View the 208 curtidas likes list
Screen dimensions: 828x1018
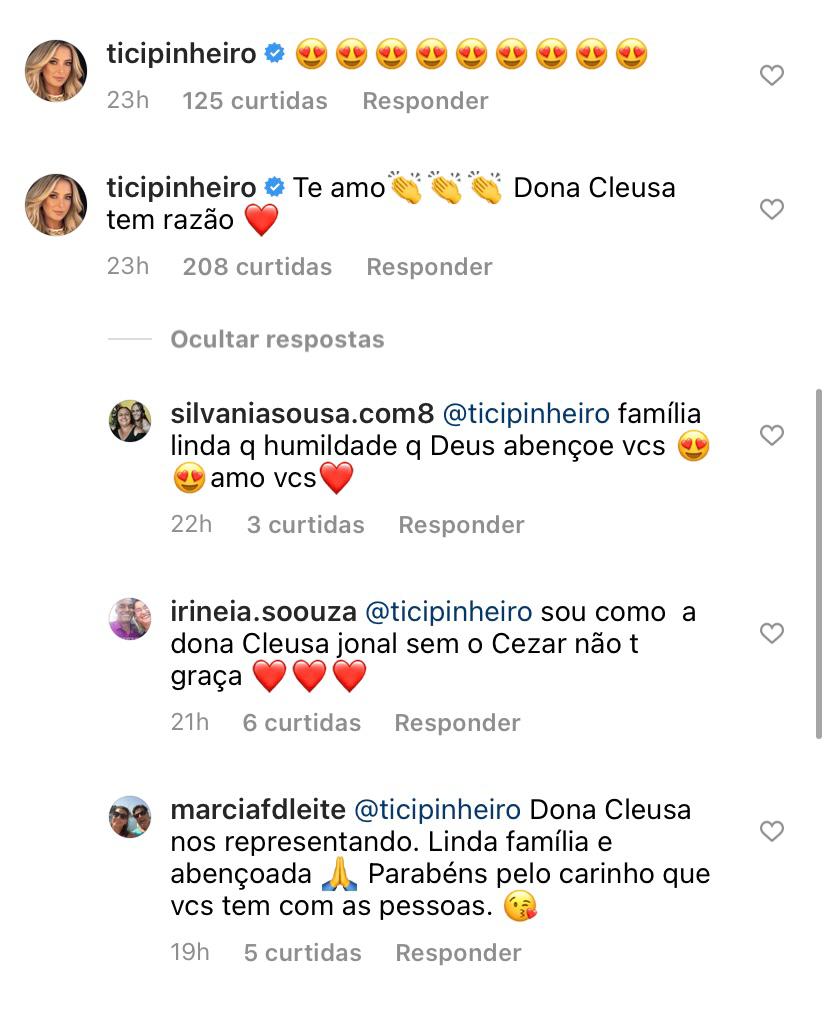pos(257,267)
